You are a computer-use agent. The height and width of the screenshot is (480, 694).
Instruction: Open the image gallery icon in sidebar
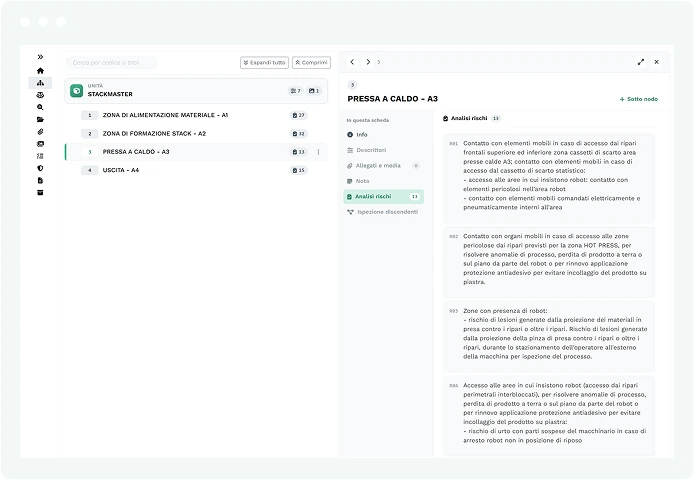tap(40, 144)
